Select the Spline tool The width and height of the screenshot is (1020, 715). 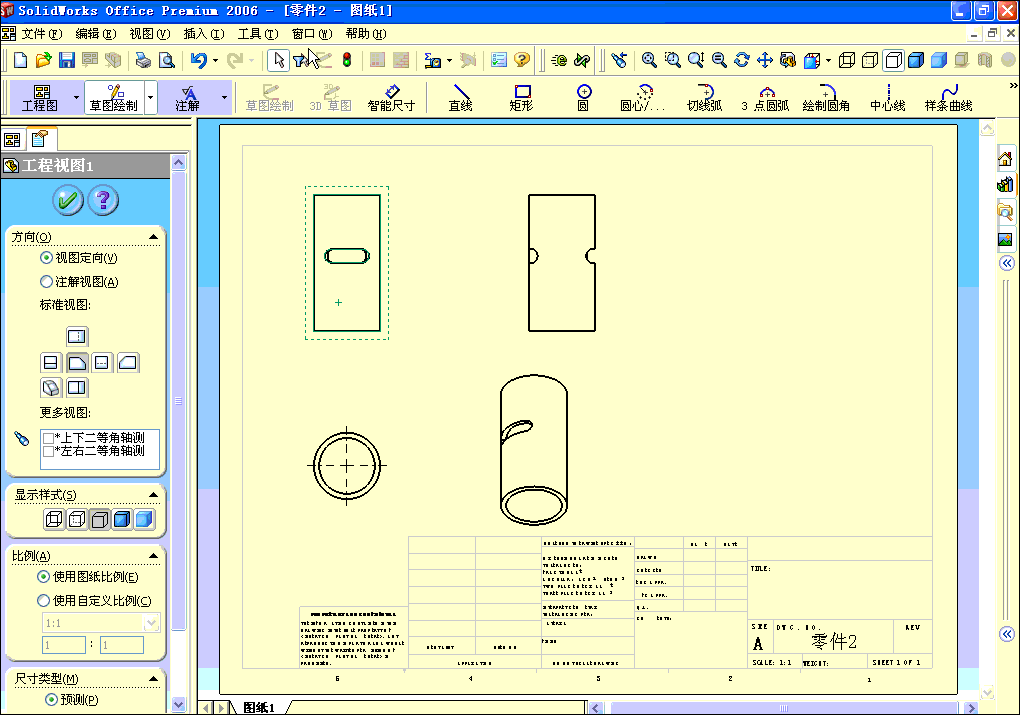(x=948, y=98)
